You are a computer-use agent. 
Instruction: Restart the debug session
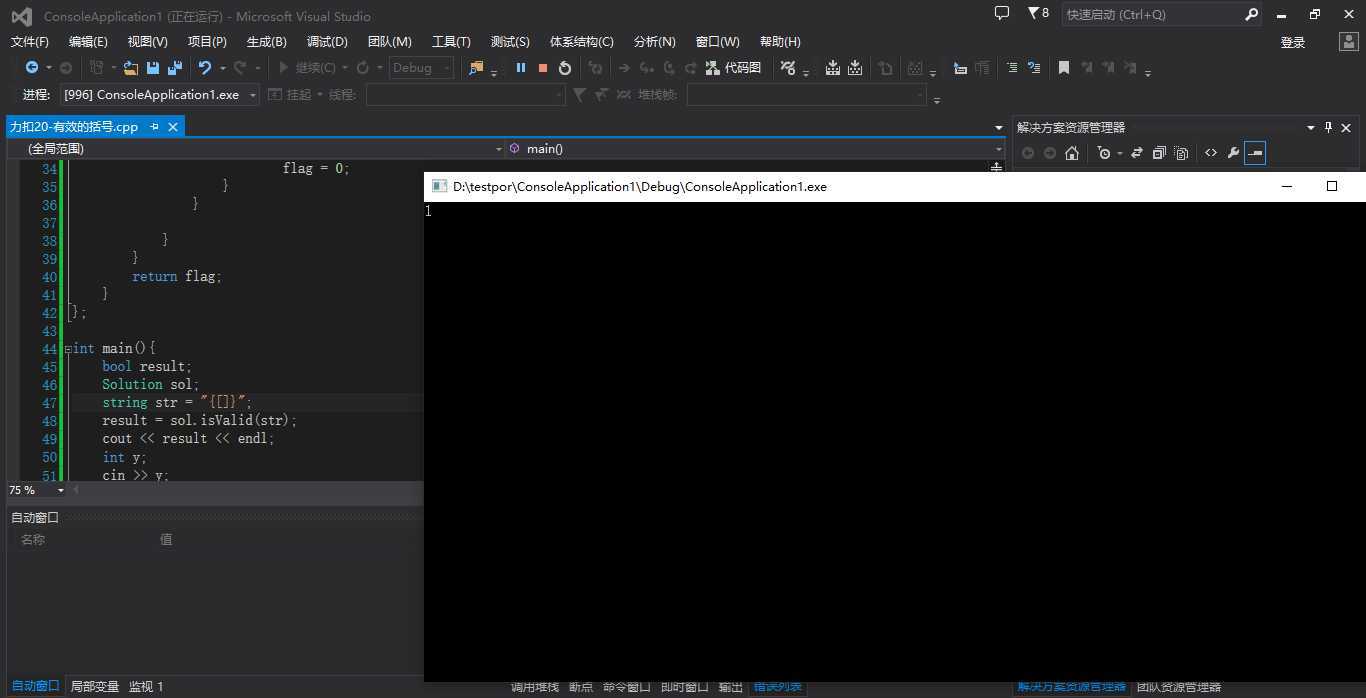click(x=565, y=68)
